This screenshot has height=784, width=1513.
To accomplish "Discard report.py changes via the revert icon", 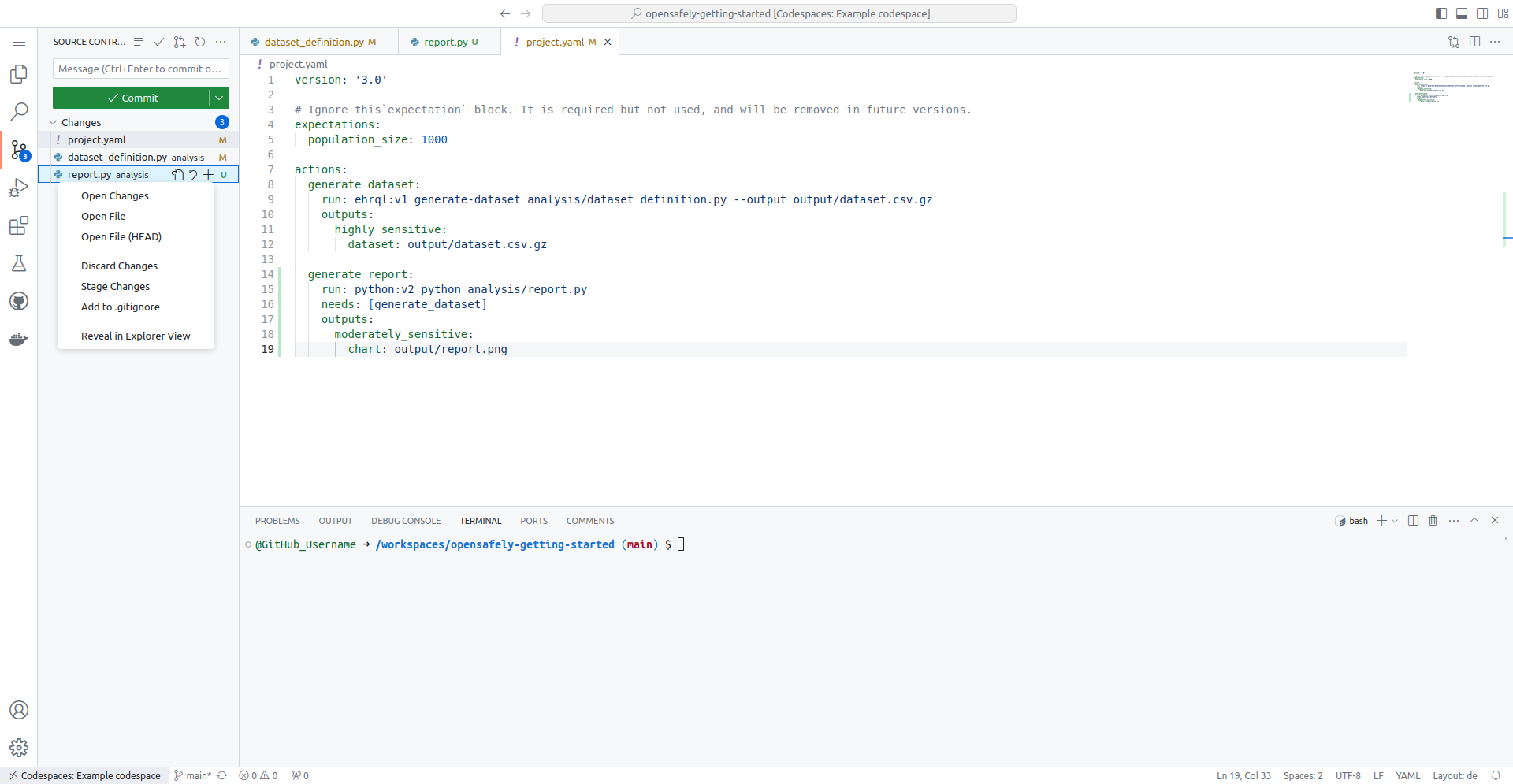I will [193, 175].
